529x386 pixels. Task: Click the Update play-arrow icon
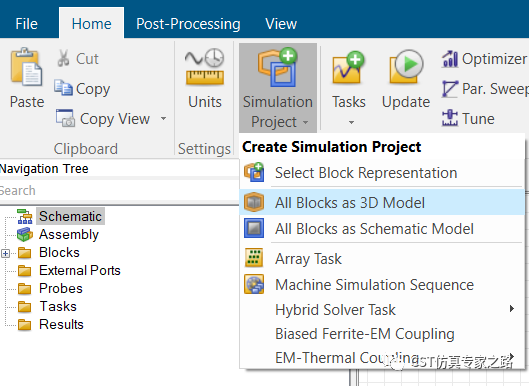(406, 66)
